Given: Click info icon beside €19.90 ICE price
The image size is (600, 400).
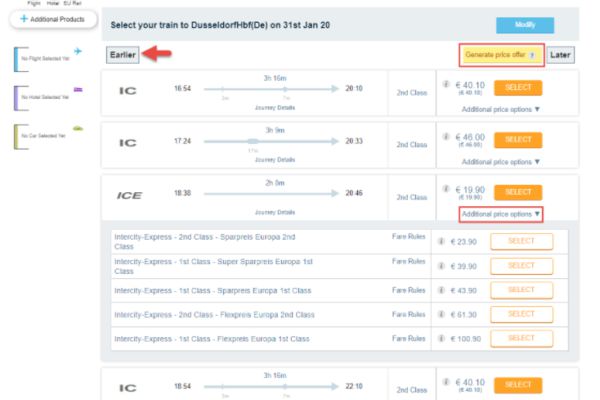Looking at the screenshot, I should point(443,190).
